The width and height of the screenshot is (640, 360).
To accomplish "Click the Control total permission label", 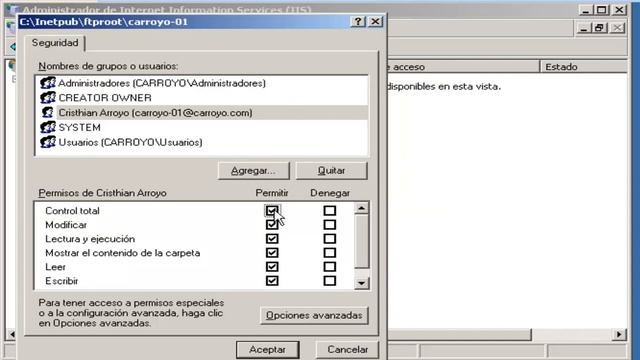I will 72,211.
